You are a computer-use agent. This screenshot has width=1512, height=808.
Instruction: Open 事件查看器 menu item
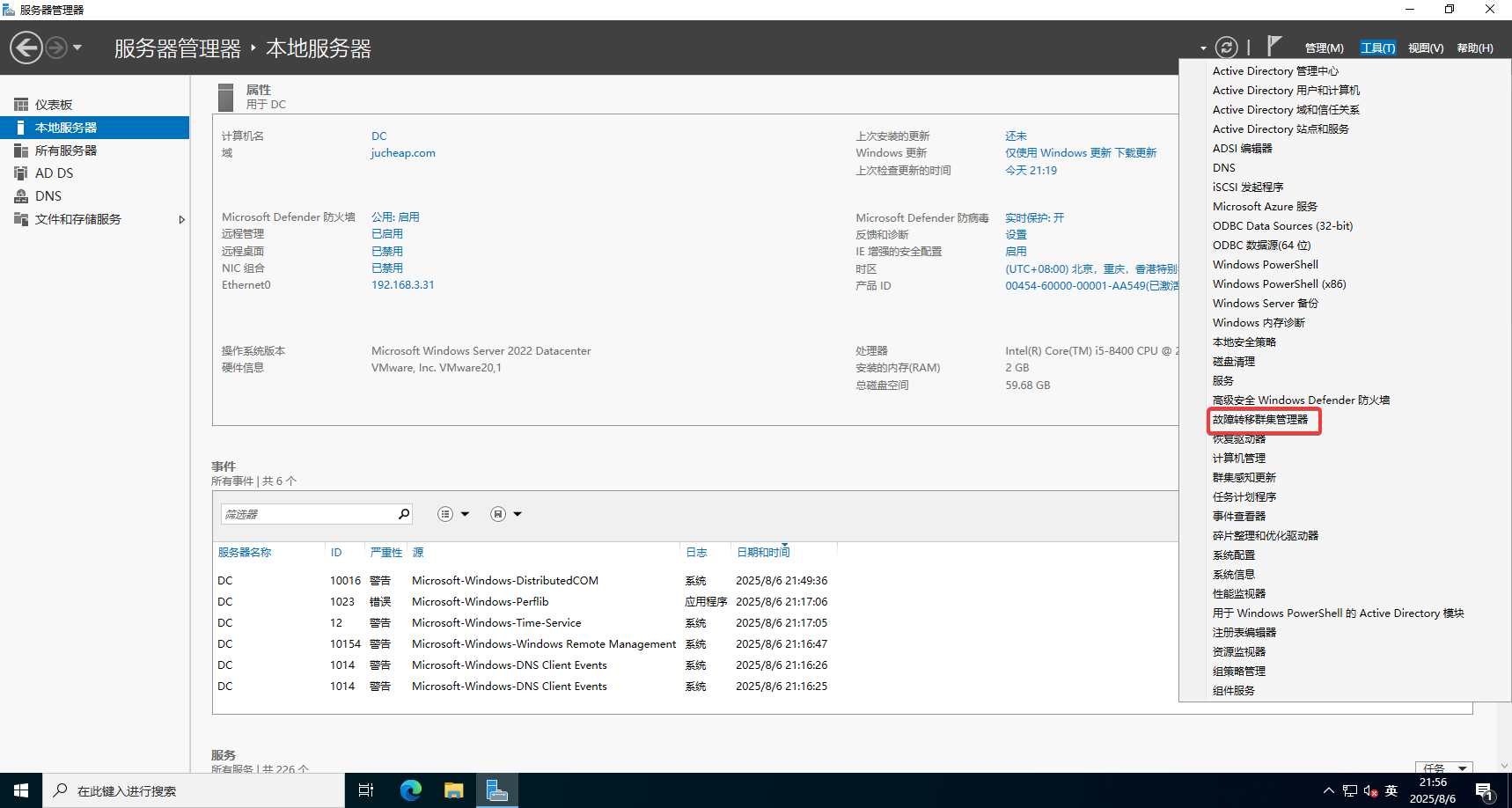pyautogui.click(x=1238, y=517)
